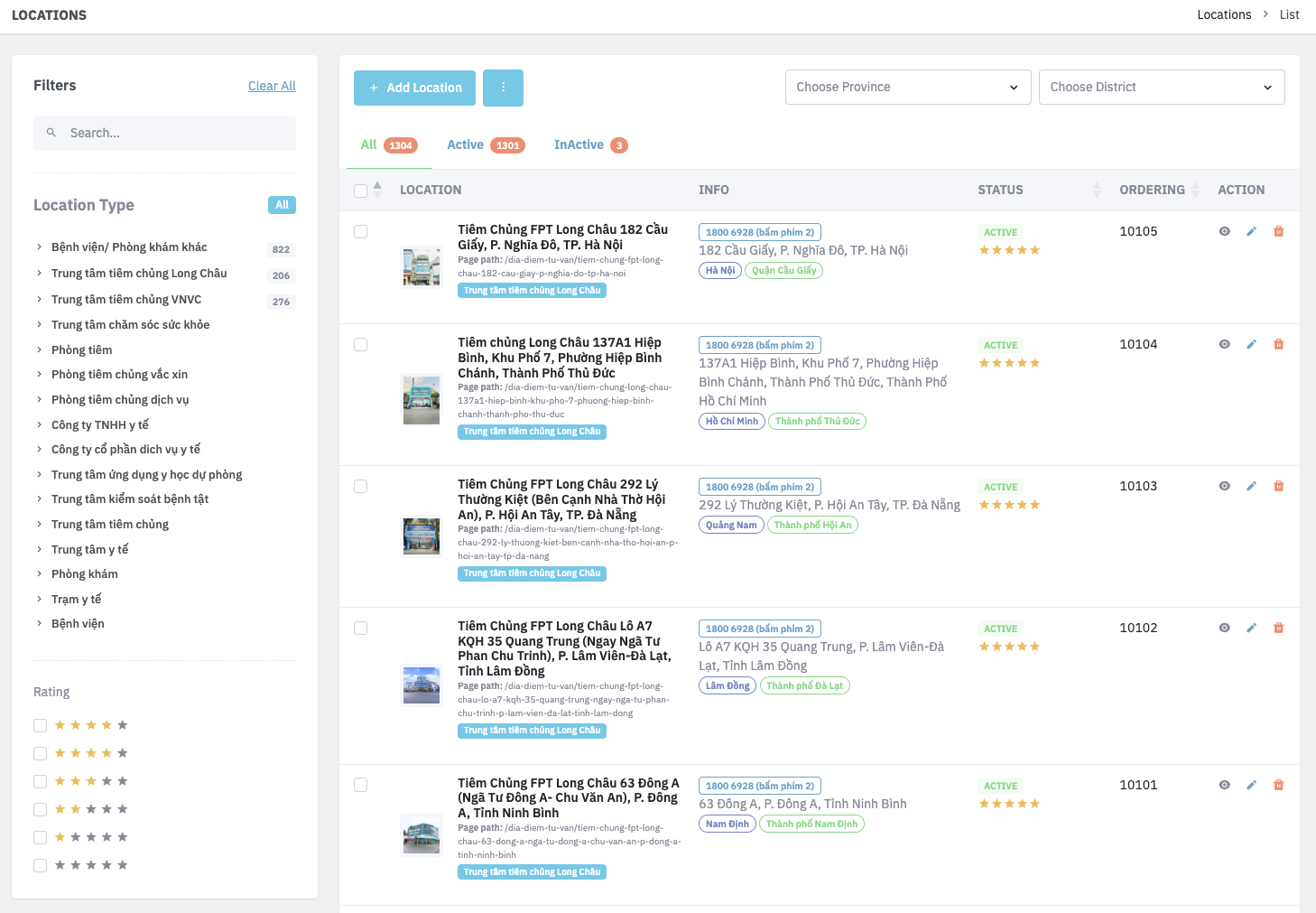Click the search magnifier icon in Filters

(51, 133)
